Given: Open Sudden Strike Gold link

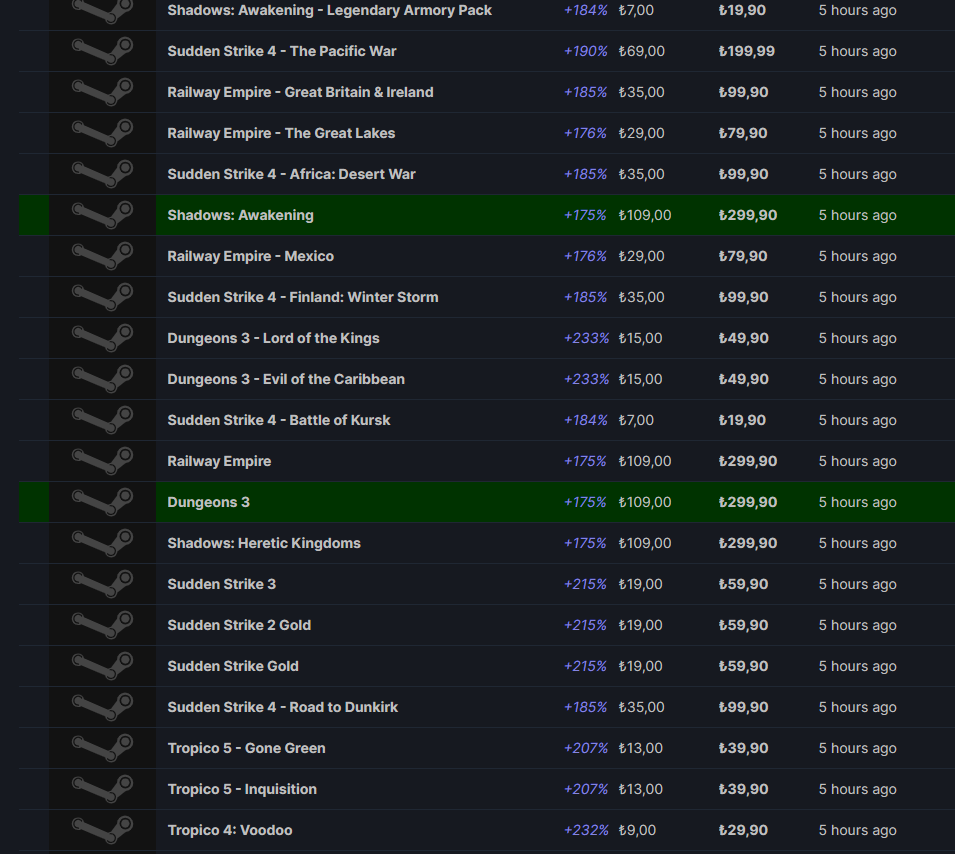Looking at the screenshot, I should (233, 666).
